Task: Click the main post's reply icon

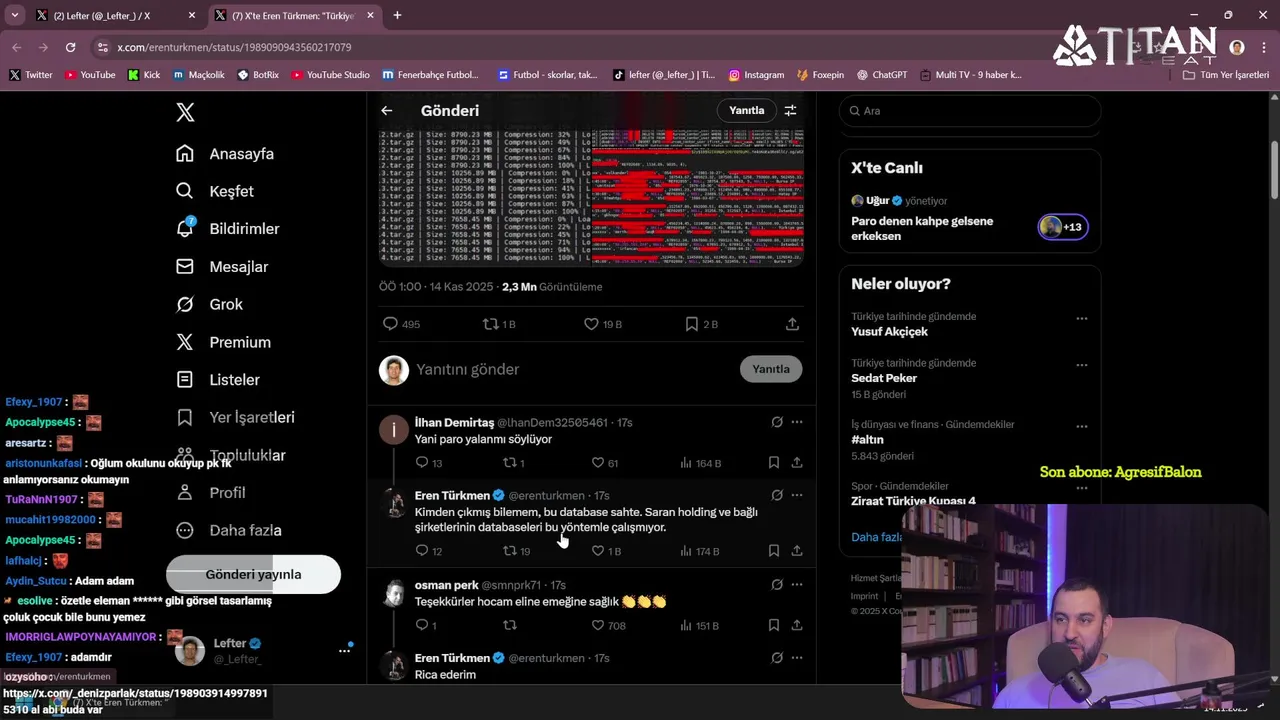Action: click(390, 324)
